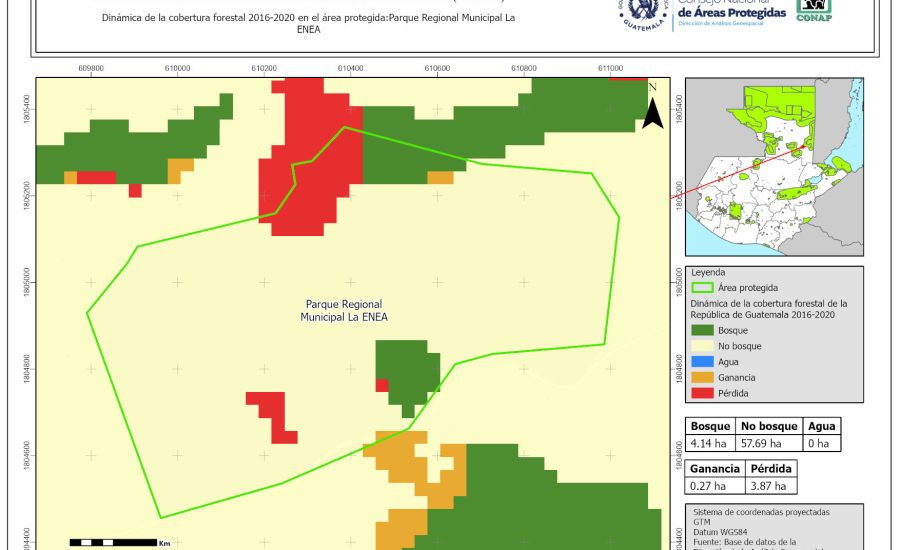
Task: Select the Pérdida red legend swatch
Action: tap(701, 393)
